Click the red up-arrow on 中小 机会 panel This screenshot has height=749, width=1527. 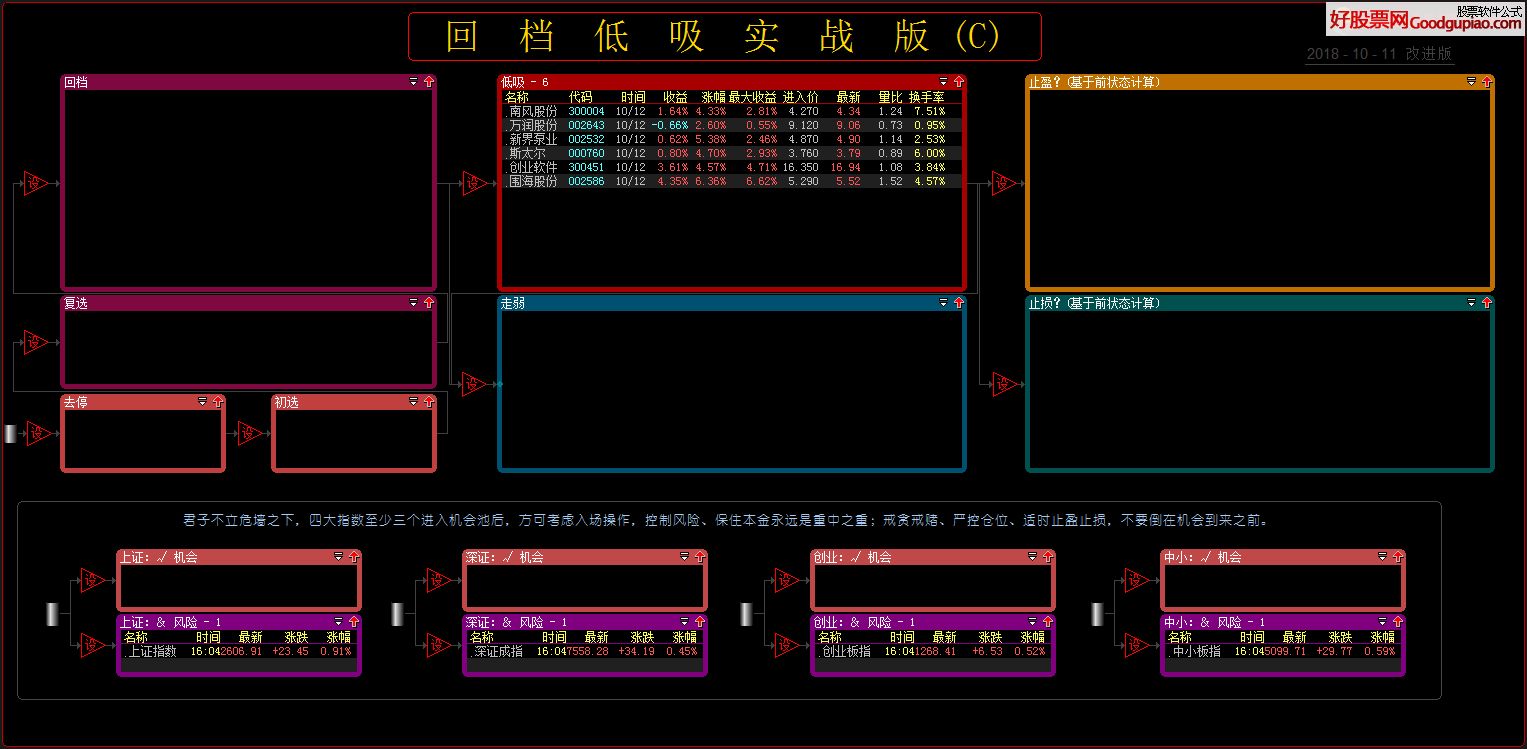[x=1398, y=557]
